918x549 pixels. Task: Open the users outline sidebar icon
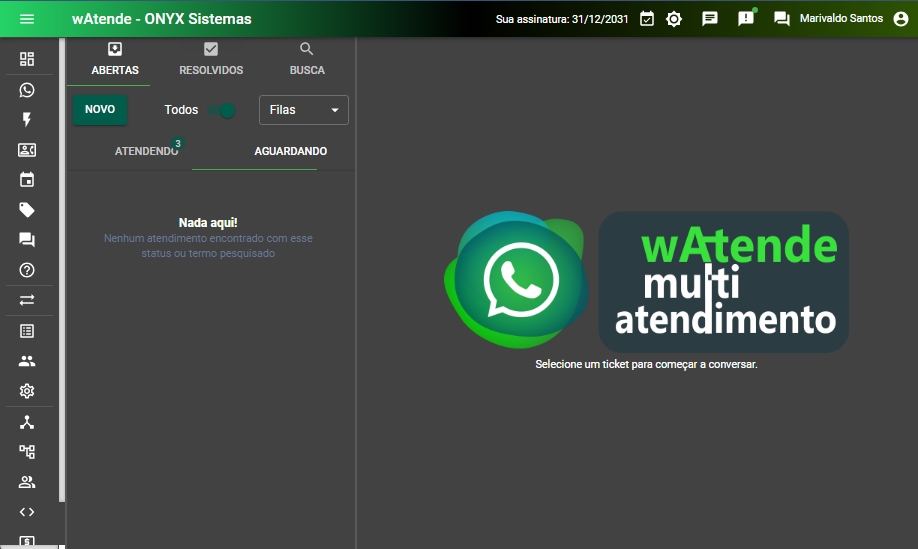coord(27,482)
